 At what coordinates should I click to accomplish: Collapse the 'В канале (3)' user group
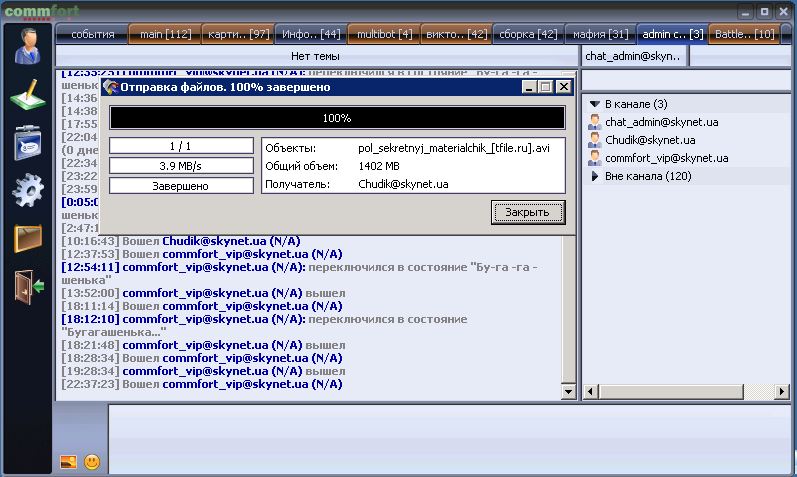point(595,104)
